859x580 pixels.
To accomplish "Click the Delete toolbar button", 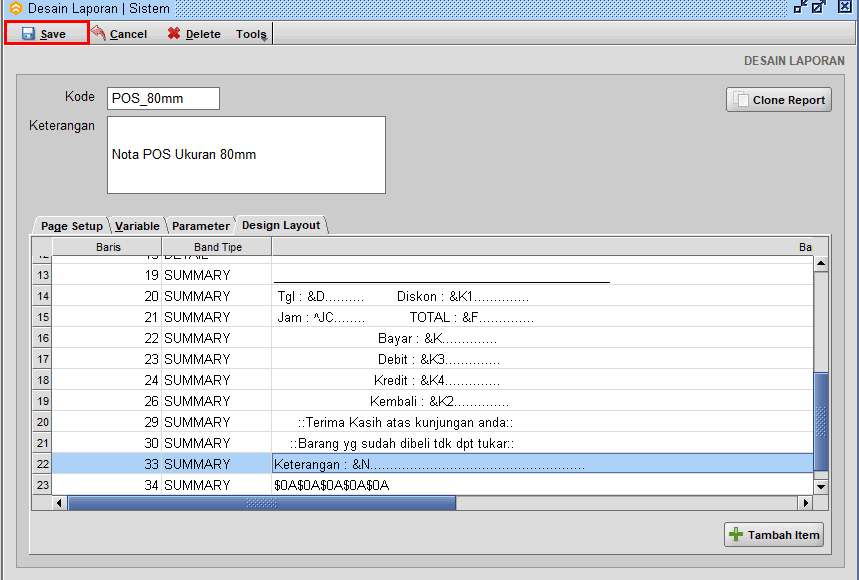I will pyautogui.click(x=194, y=34).
